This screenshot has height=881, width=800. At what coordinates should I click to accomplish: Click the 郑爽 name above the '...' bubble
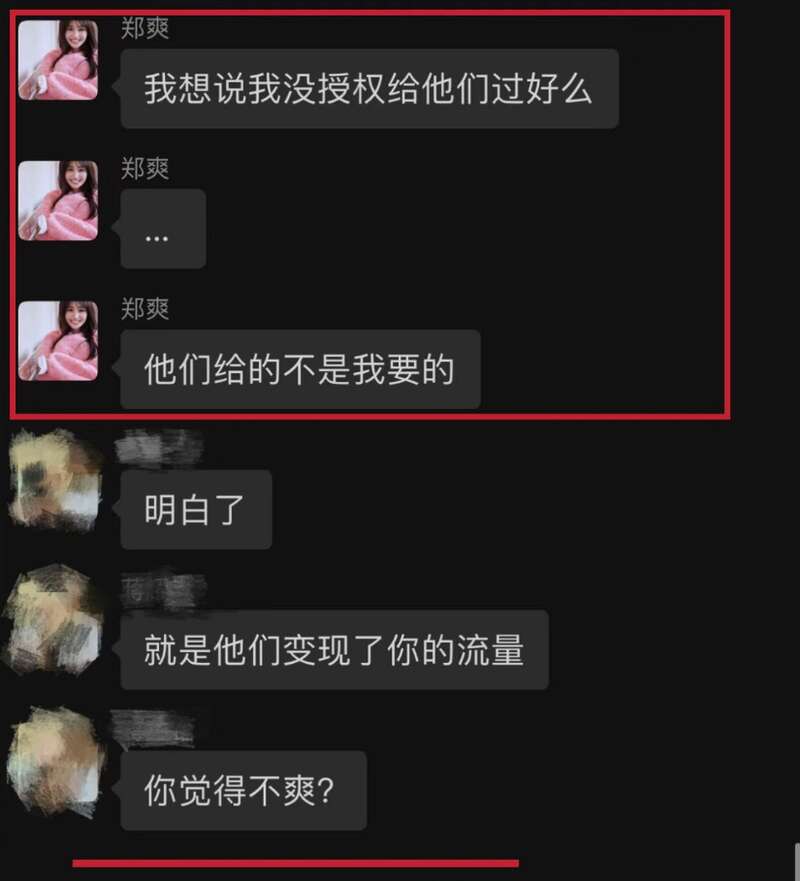point(145,169)
